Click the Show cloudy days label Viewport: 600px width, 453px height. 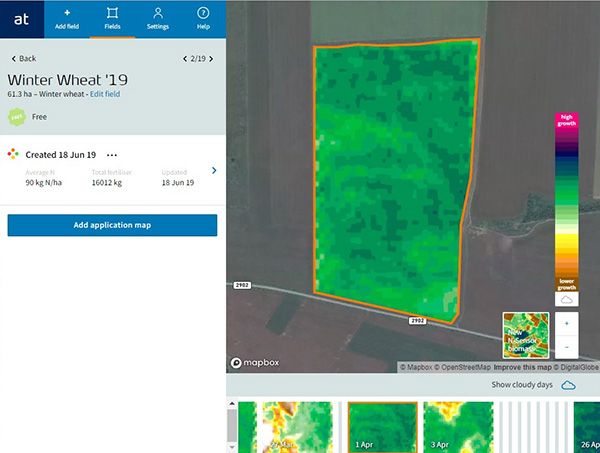[522, 385]
